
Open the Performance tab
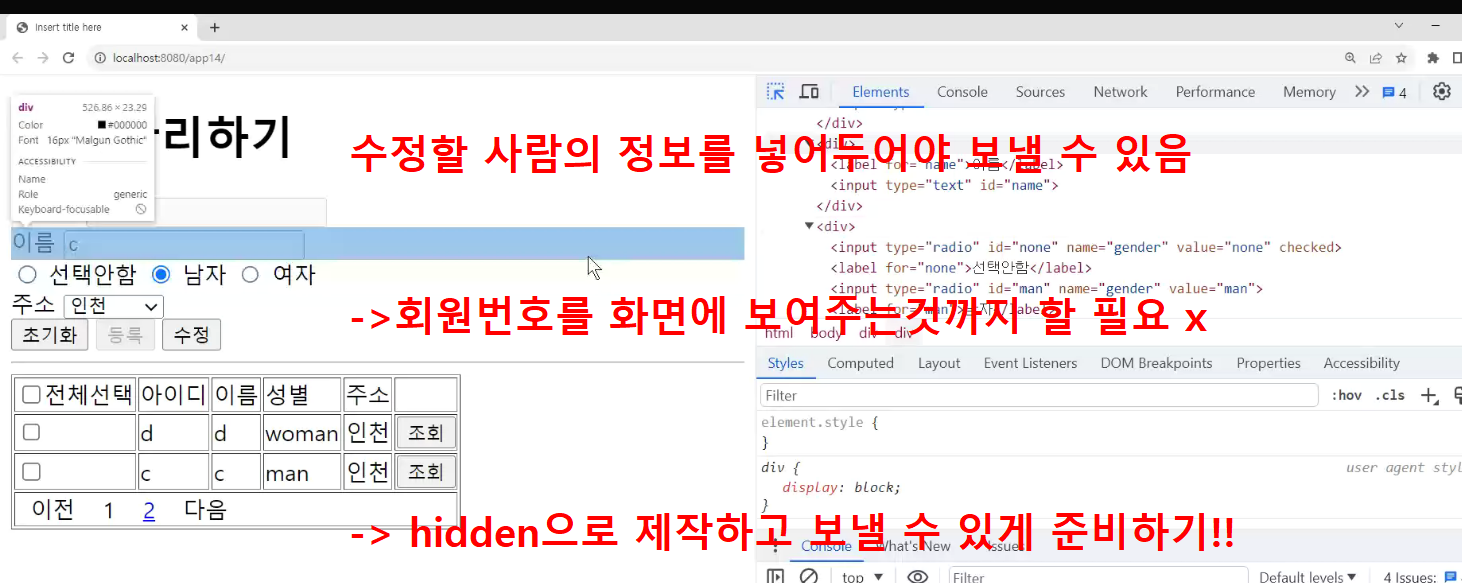[x=1215, y=92]
